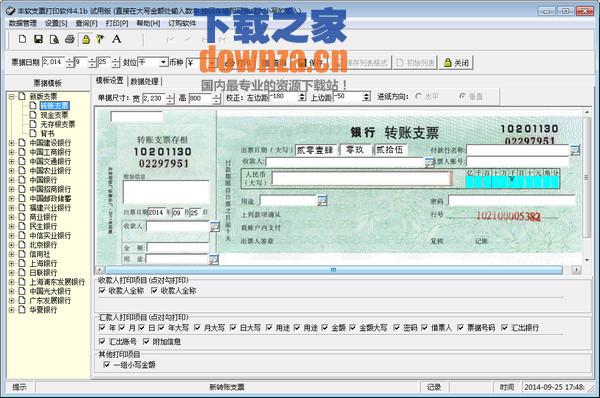600x398 pixels.
Task: Click document icon of 新版支票 node
Action: [22, 96]
